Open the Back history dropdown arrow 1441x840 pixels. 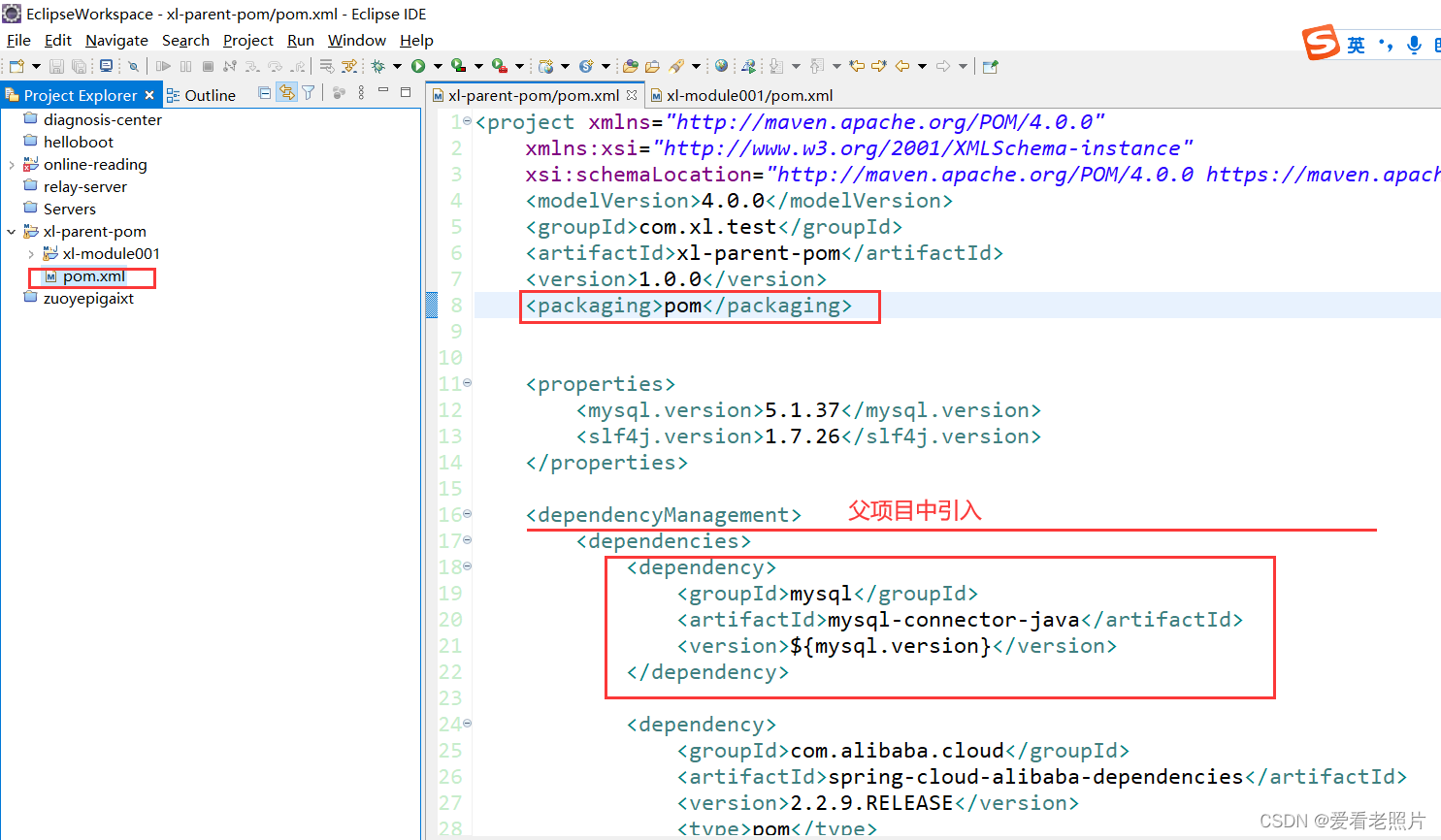click(x=922, y=66)
